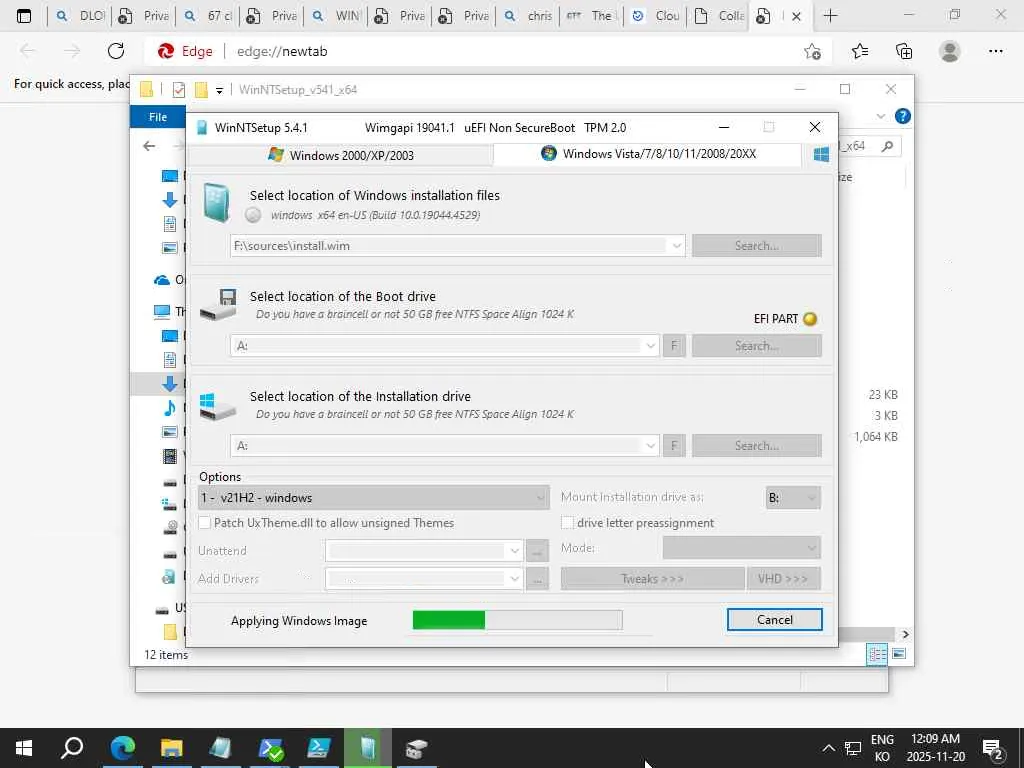Select the Music folder in Explorer sidebar
This screenshot has width=1024, height=768.
pyautogui.click(x=170, y=408)
